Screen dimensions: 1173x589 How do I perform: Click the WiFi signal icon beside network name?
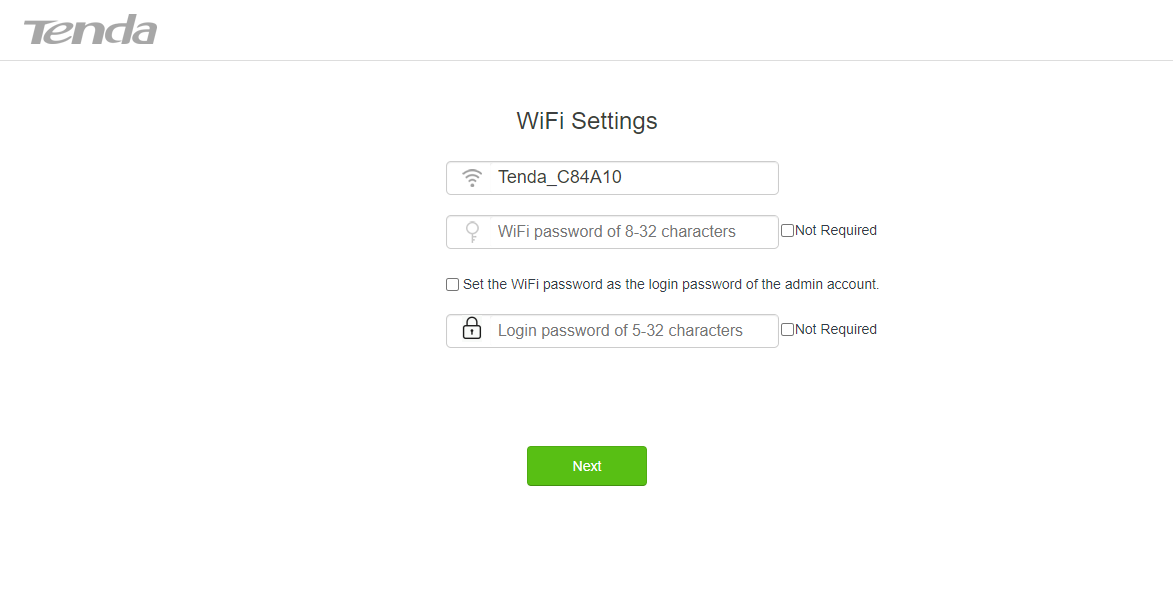coord(471,178)
